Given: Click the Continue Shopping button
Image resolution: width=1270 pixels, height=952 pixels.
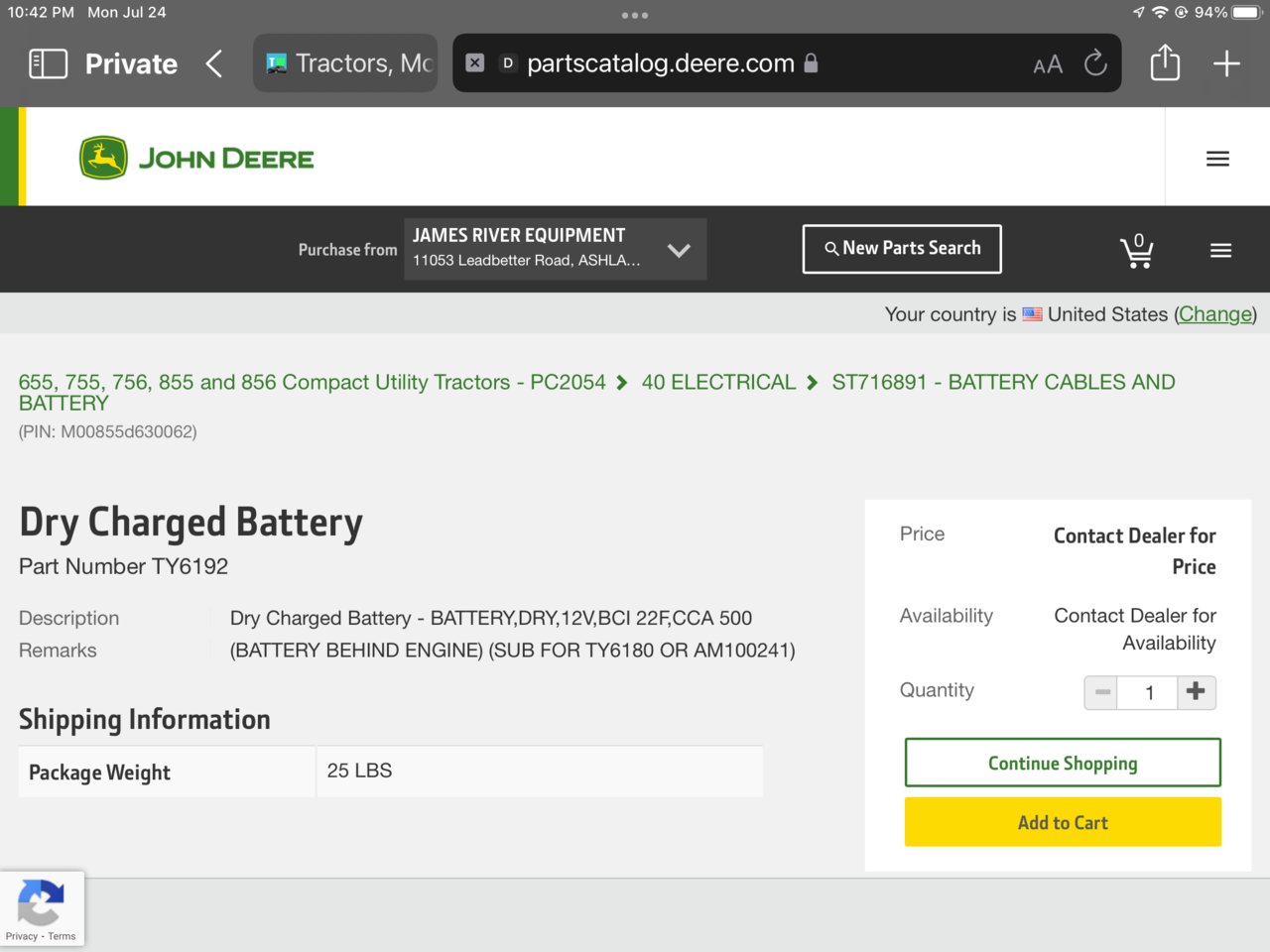Looking at the screenshot, I should (1063, 763).
